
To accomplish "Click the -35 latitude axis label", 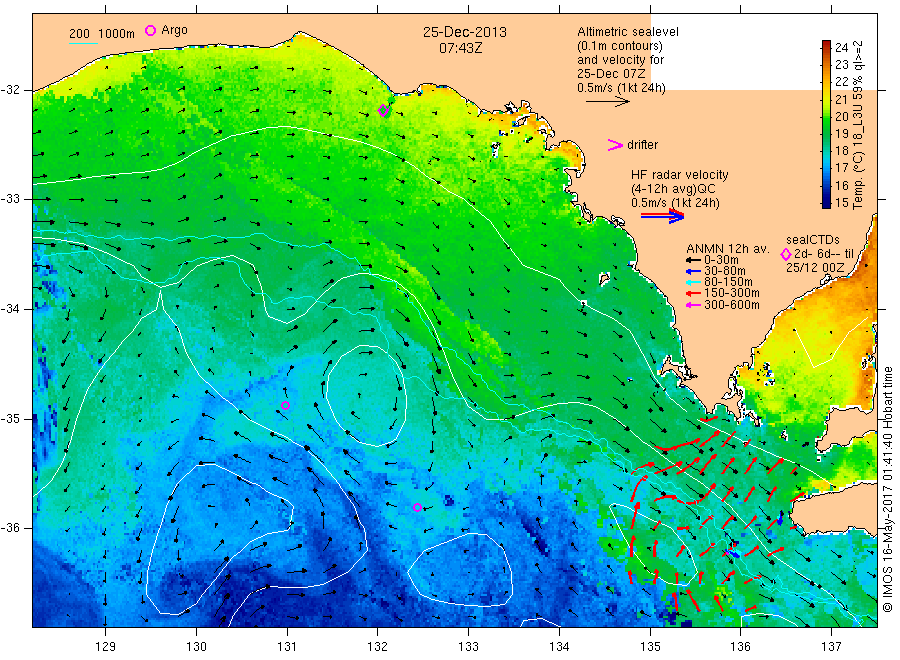I will 10,419.
